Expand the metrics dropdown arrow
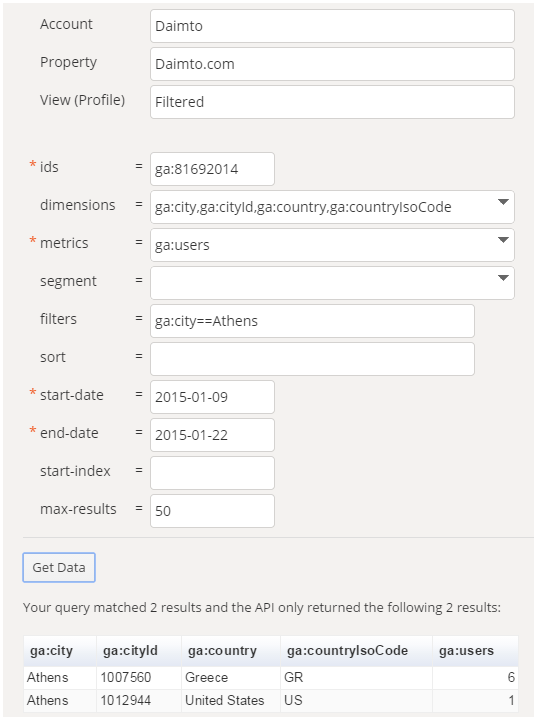Viewport: 537px width, 721px height. tap(503, 240)
